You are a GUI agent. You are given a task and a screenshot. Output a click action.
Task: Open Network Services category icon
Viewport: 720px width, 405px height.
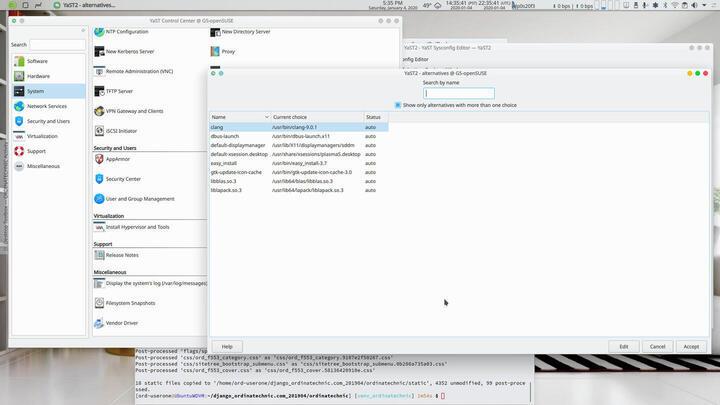19,106
